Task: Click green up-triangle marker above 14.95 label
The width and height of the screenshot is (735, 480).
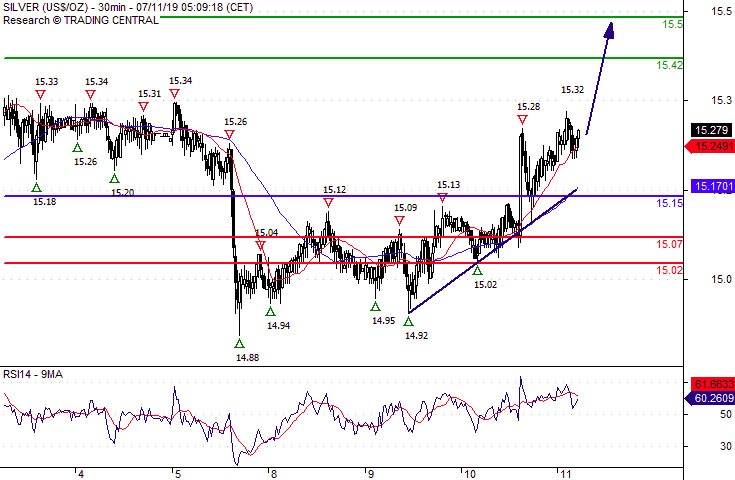Action: click(x=375, y=307)
